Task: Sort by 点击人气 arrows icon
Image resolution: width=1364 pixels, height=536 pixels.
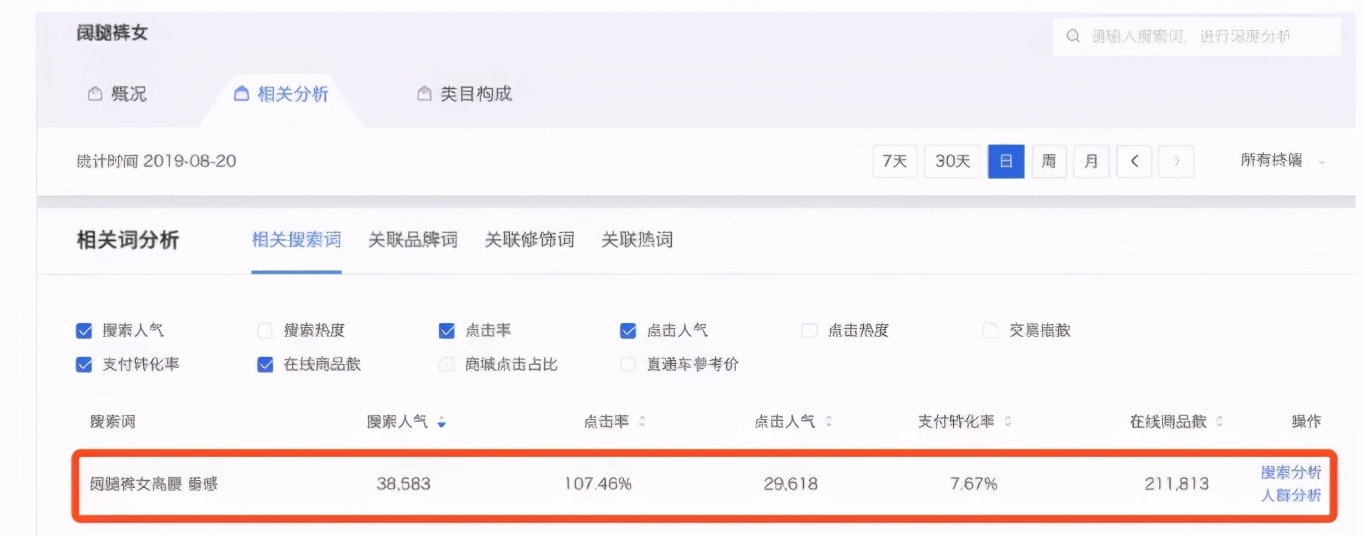Action: coord(828,422)
